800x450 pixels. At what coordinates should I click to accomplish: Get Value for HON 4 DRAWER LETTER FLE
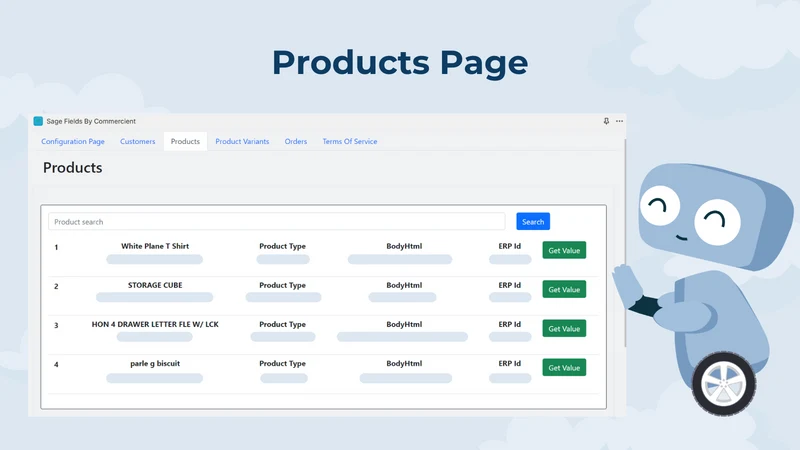click(x=564, y=329)
